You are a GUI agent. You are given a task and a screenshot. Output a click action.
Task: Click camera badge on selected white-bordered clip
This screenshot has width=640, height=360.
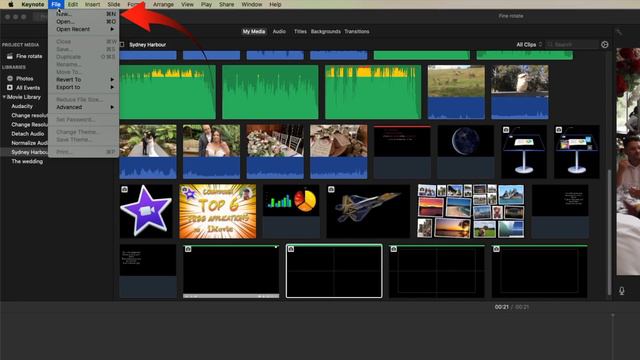pyautogui.click(x=291, y=249)
